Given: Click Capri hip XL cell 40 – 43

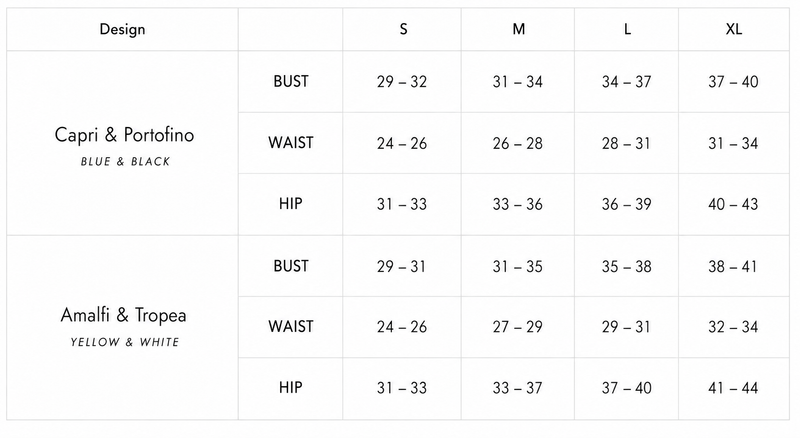Looking at the screenshot, I should [x=733, y=204].
